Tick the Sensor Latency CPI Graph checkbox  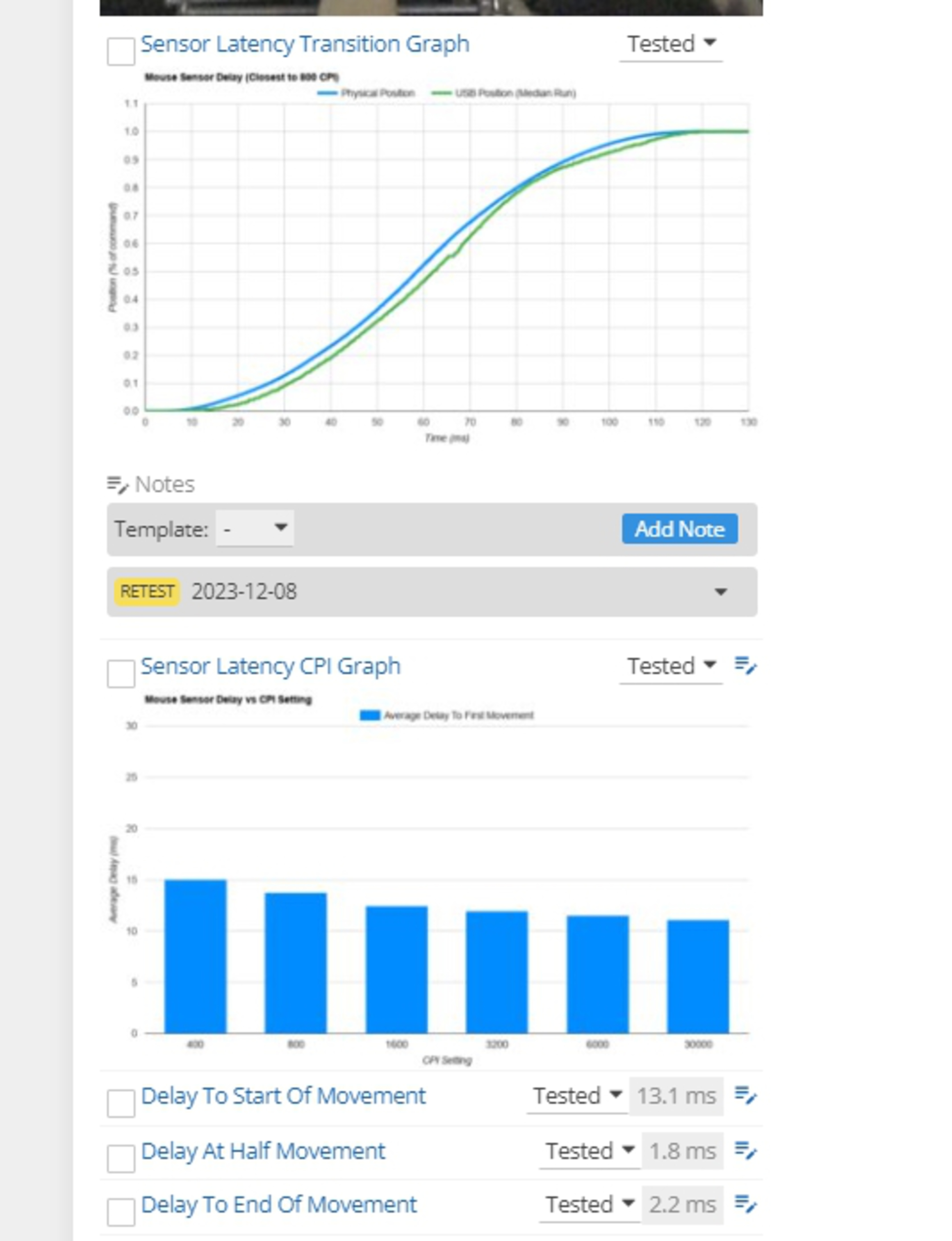[x=121, y=673]
